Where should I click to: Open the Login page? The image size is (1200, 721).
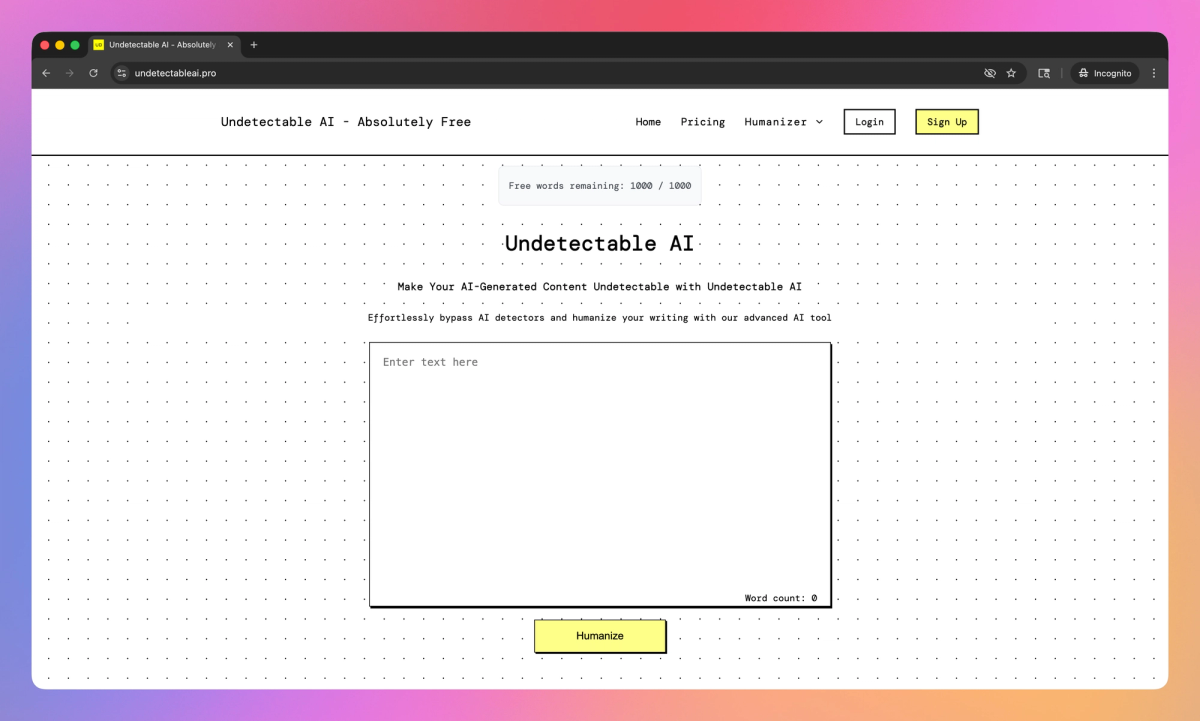[869, 121]
